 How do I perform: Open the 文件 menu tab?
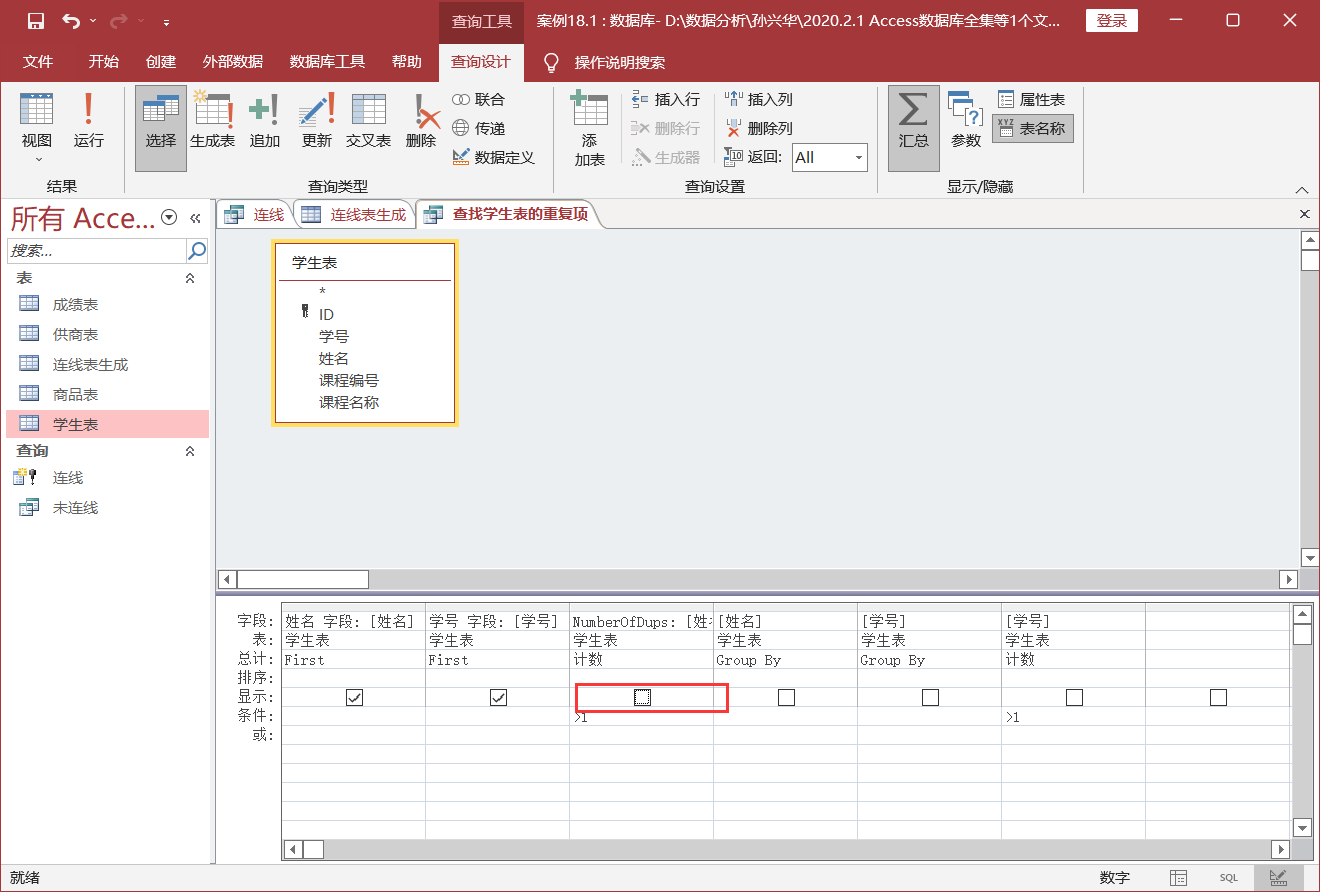(38, 61)
